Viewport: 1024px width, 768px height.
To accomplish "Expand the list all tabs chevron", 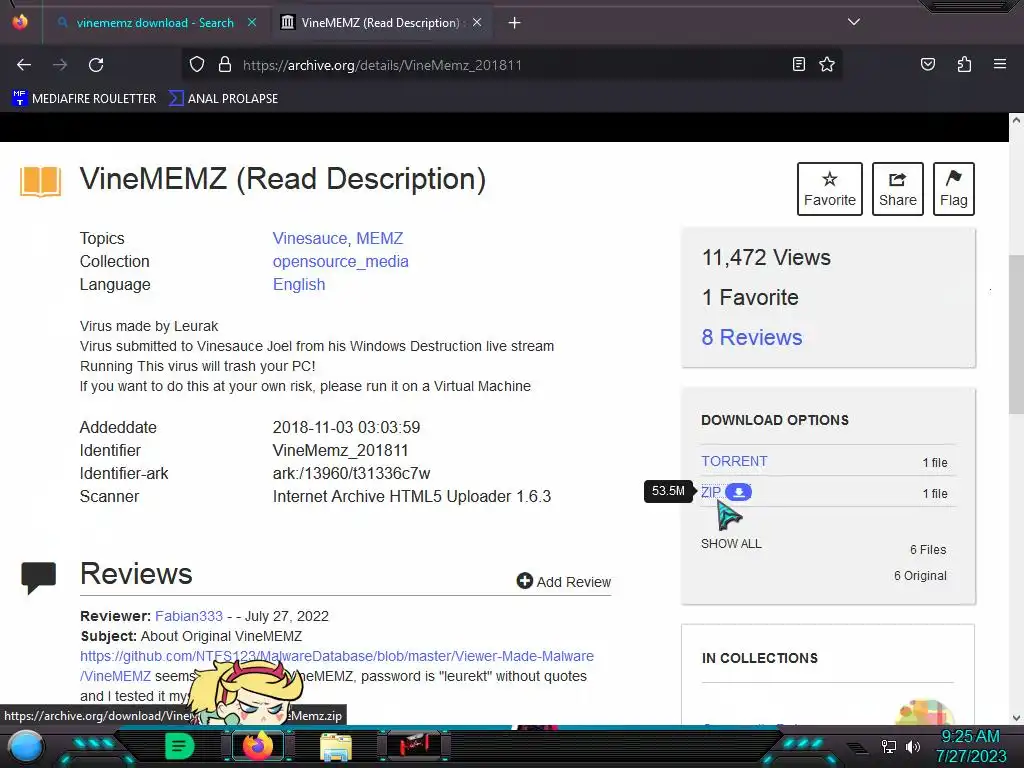I will tap(854, 22).
